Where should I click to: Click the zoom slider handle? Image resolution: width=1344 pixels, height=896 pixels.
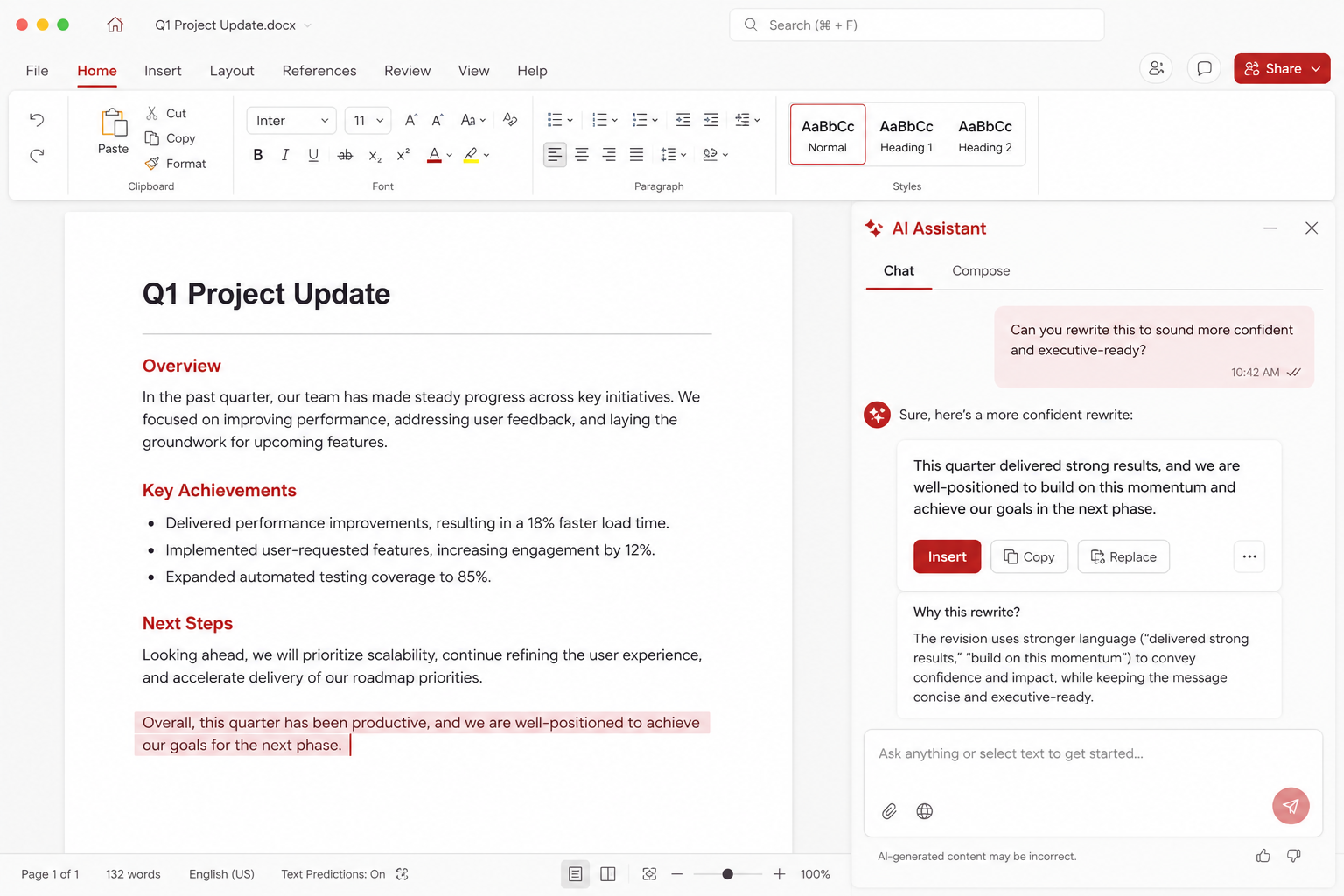tap(727, 874)
